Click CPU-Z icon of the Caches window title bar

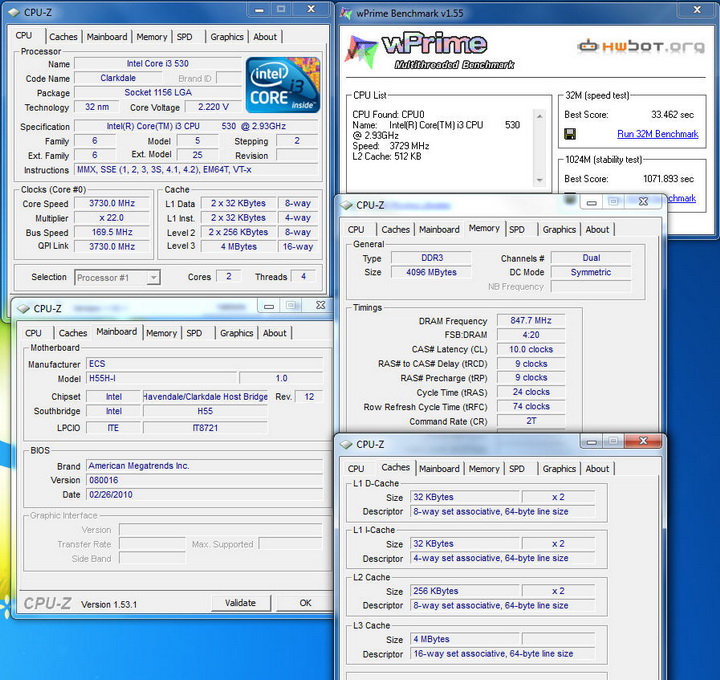point(346,444)
